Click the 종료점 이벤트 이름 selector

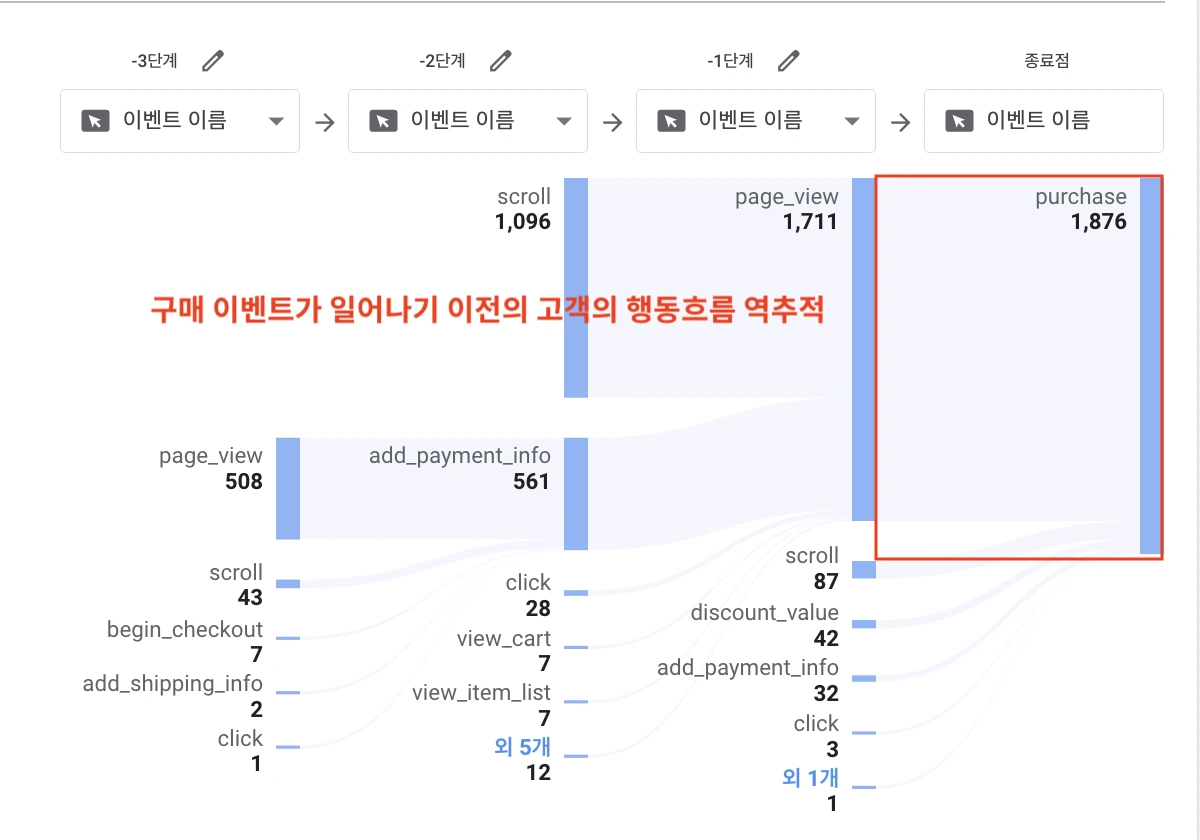coord(1044,121)
